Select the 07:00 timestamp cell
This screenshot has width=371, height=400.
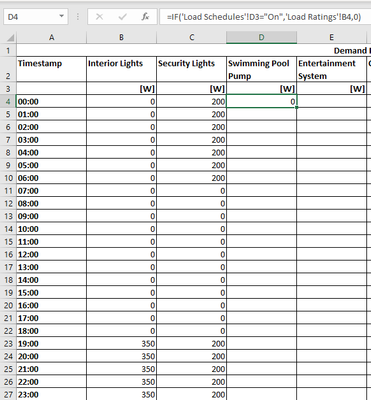click(51, 191)
